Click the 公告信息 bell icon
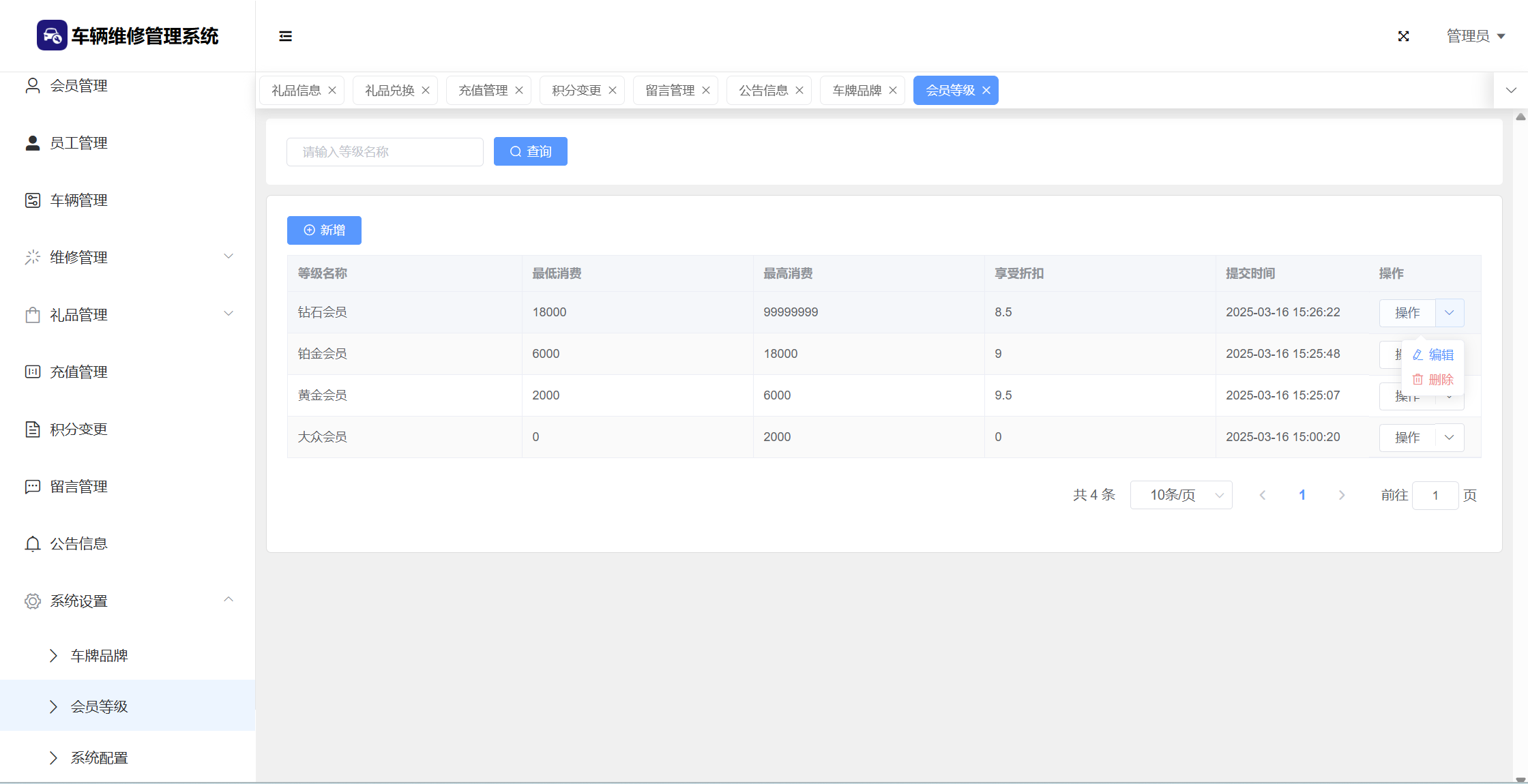 coord(32,544)
